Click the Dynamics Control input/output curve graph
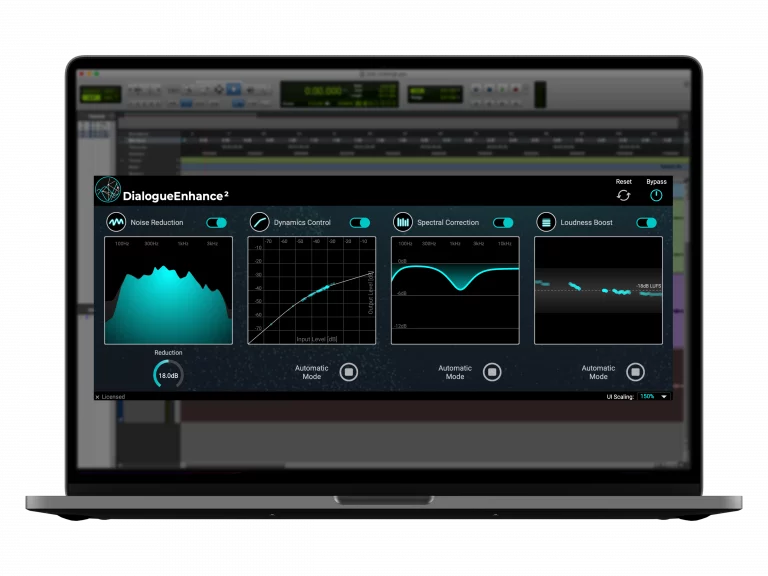The image size is (768, 576). (311, 291)
